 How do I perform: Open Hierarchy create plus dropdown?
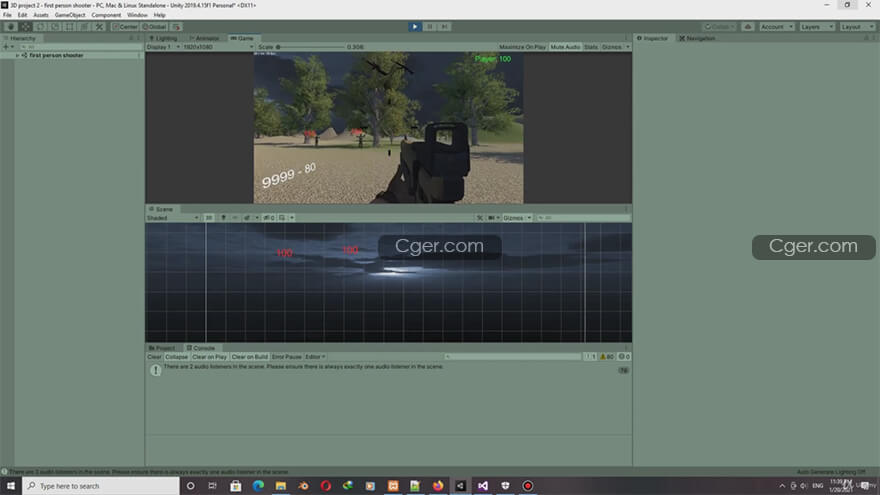click(x=8, y=47)
